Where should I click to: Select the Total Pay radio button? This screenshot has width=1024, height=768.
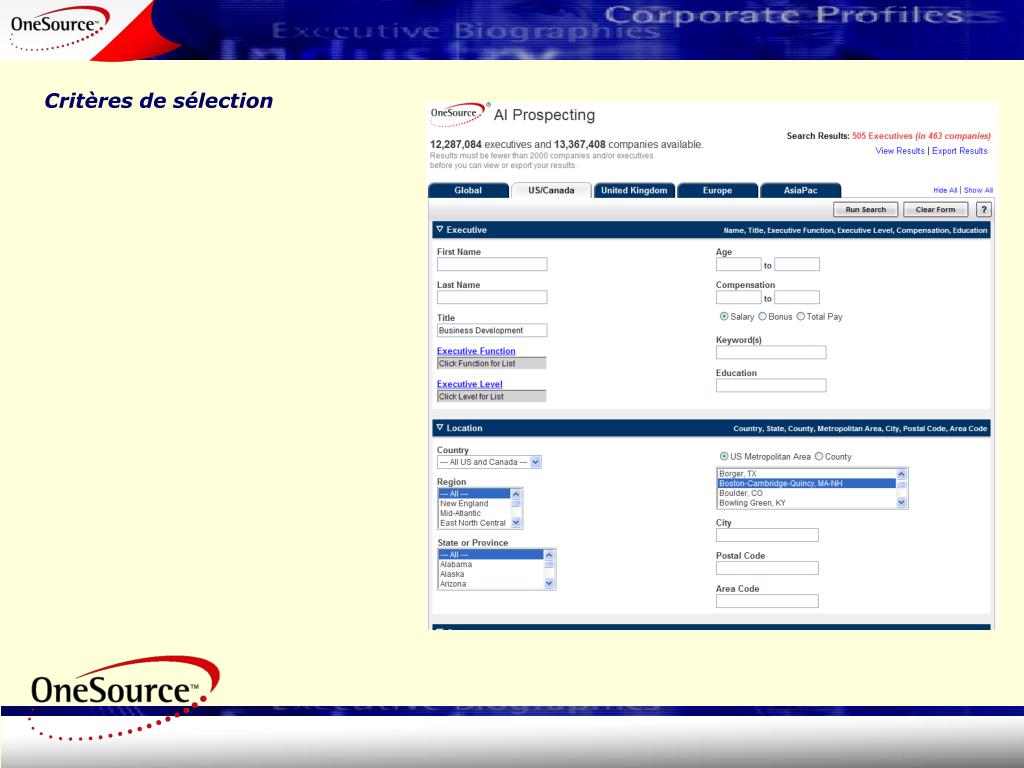pos(801,317)
